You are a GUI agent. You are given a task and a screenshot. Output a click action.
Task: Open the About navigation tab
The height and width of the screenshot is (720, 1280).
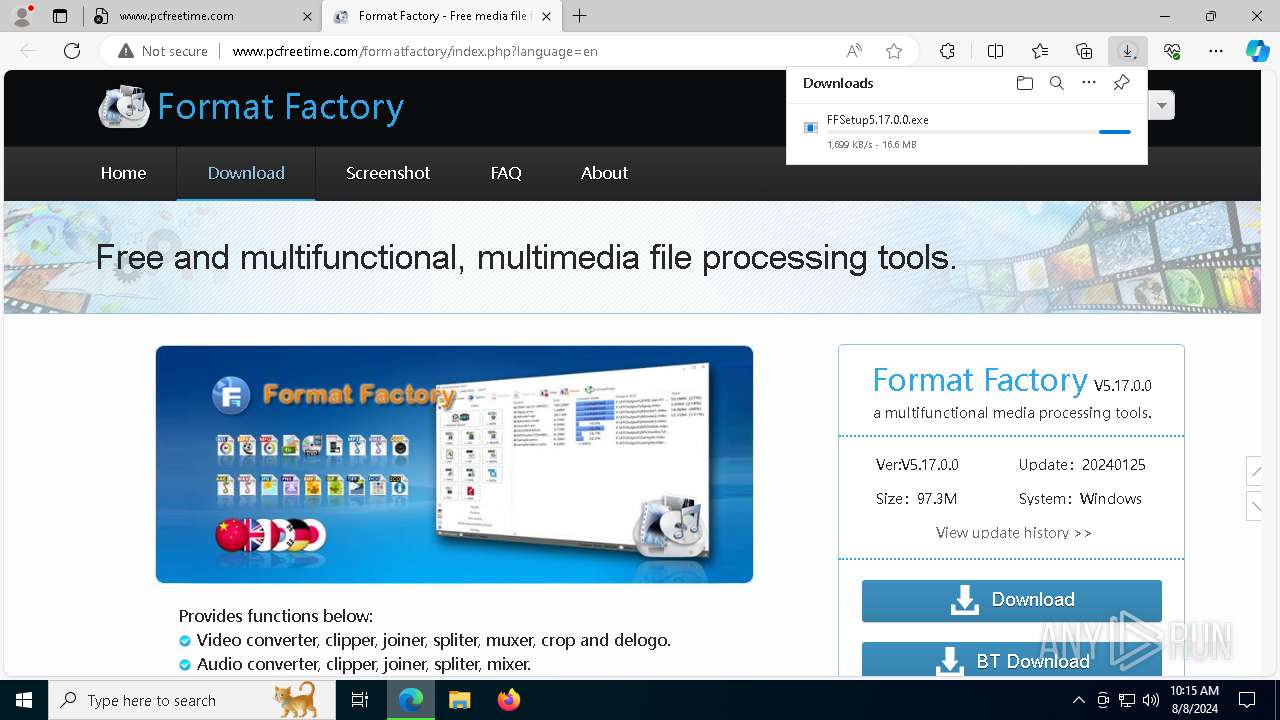pos(604,173)
